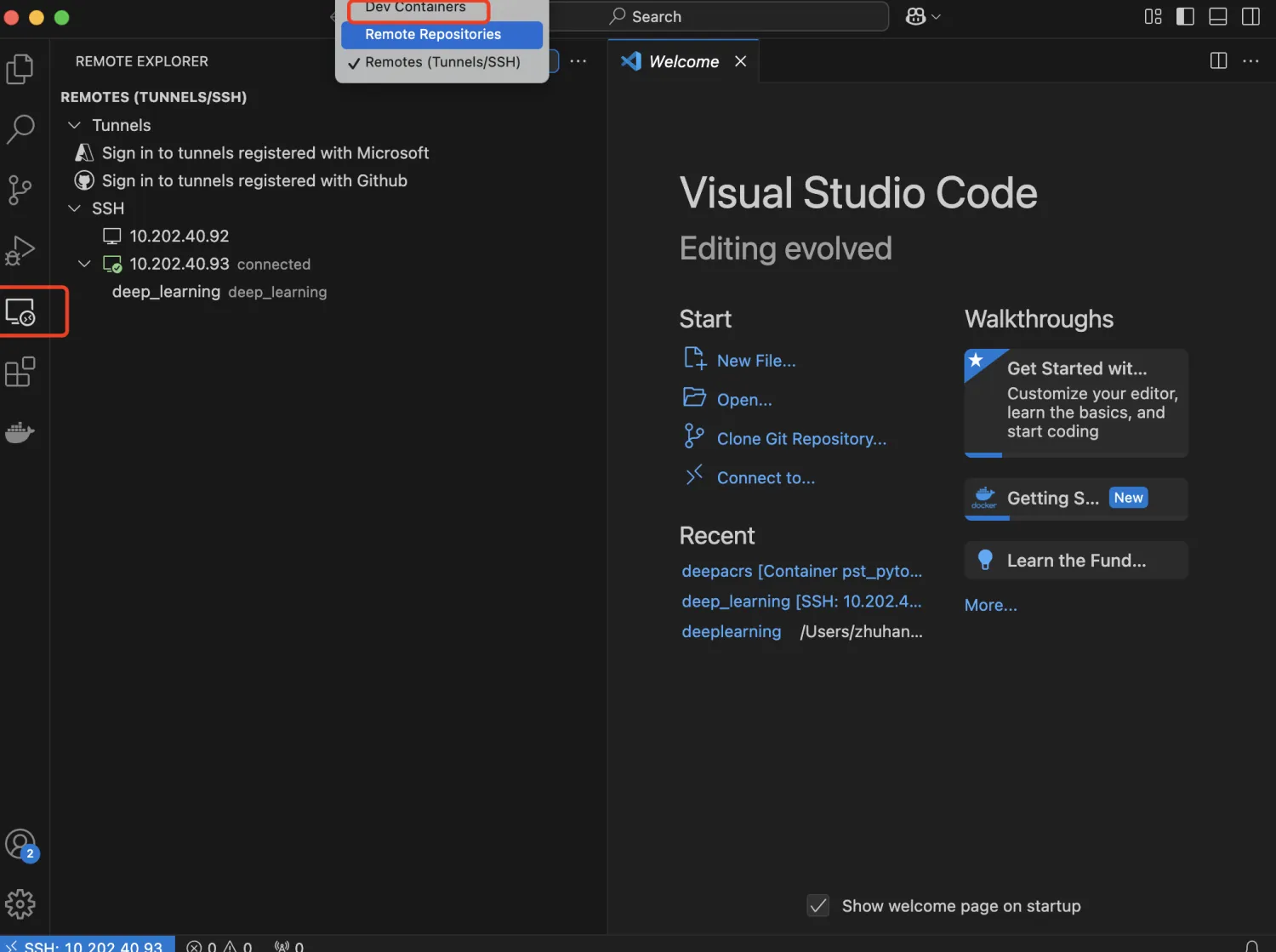Click New File link

[x=756, y=361]
